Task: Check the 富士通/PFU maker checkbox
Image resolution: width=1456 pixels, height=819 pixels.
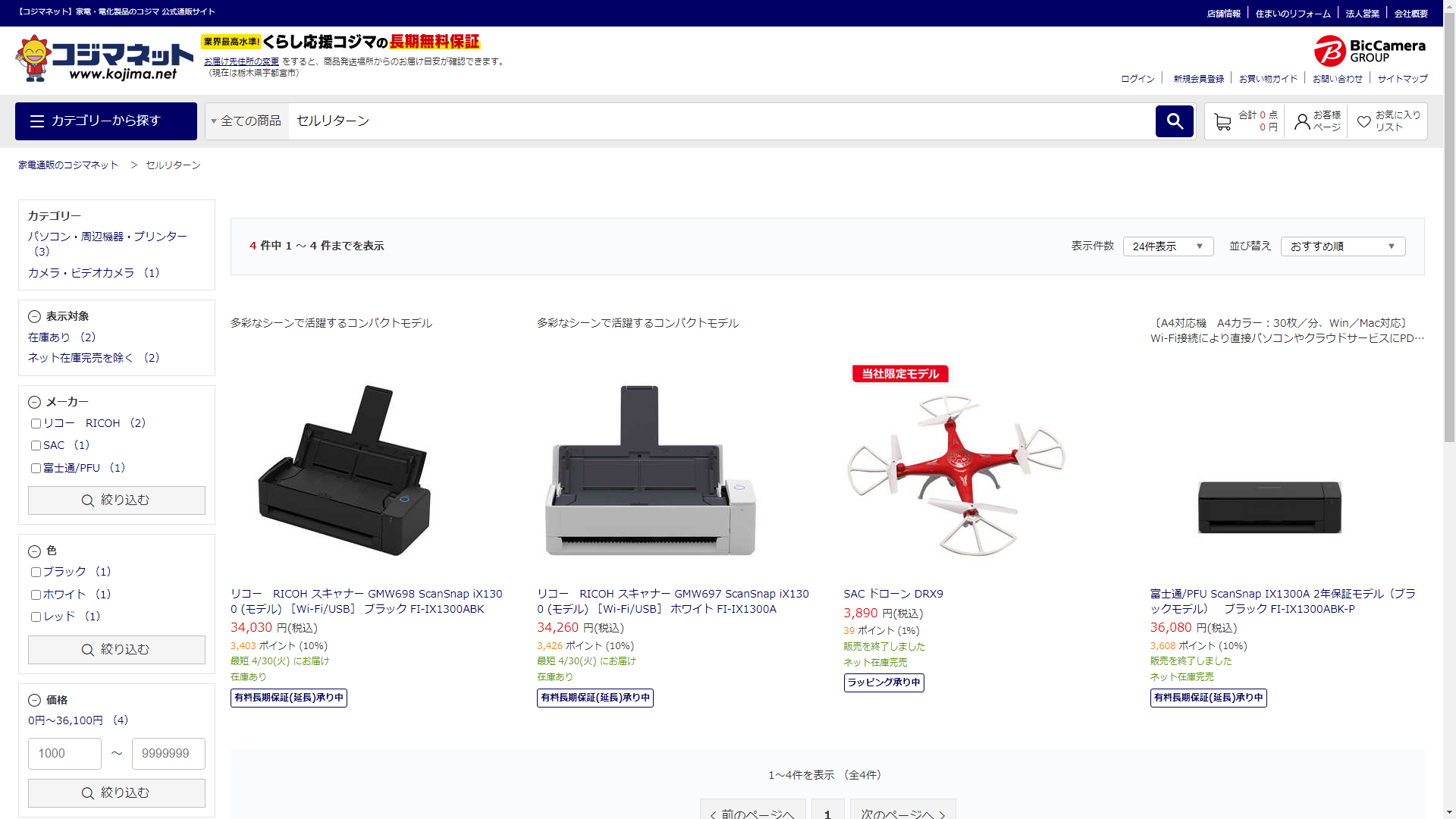Action: coord(36,469)
